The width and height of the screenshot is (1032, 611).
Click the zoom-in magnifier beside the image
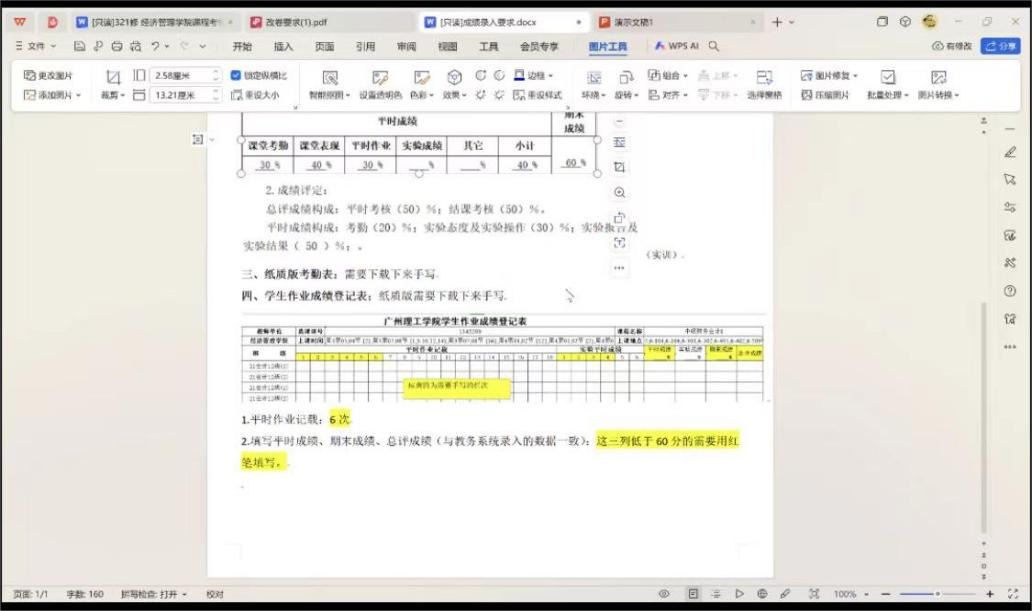(619, 193)
